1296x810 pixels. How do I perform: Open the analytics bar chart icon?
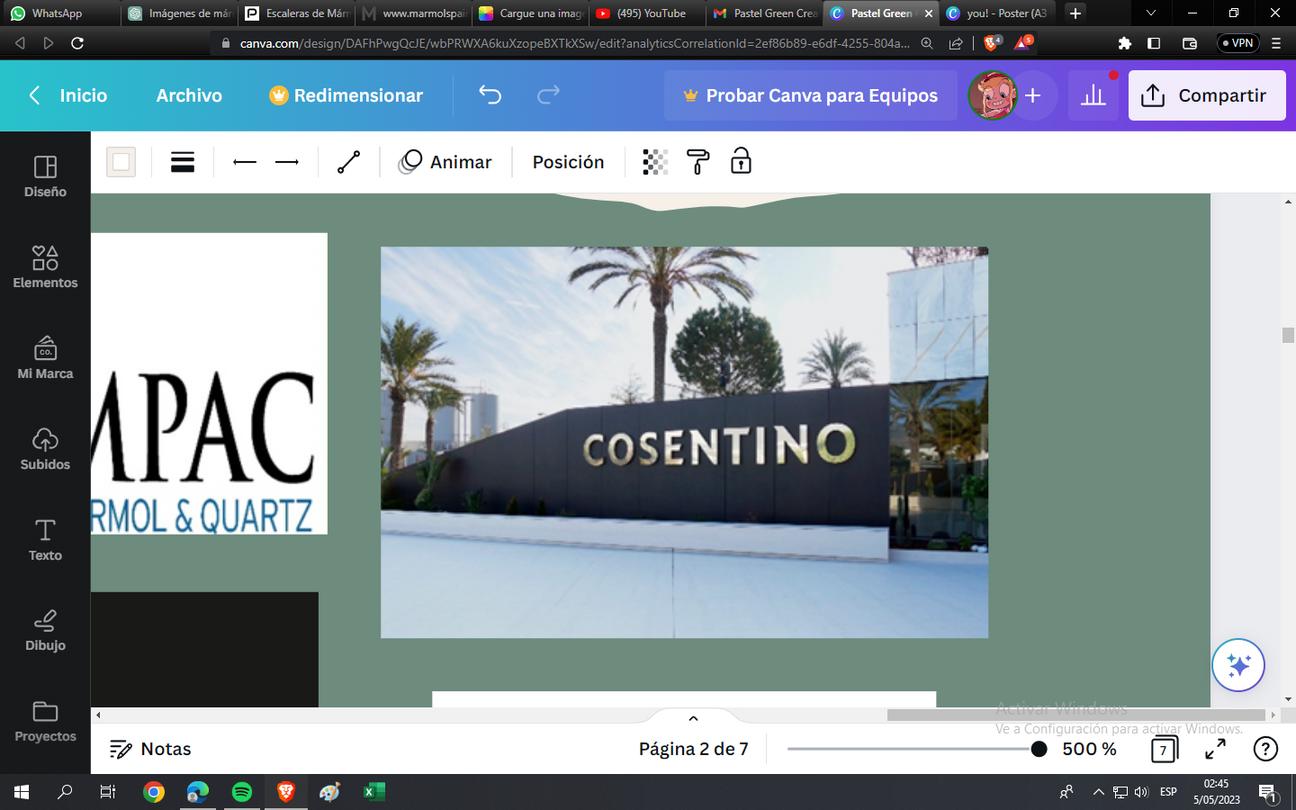click(x=1094, y=95)
